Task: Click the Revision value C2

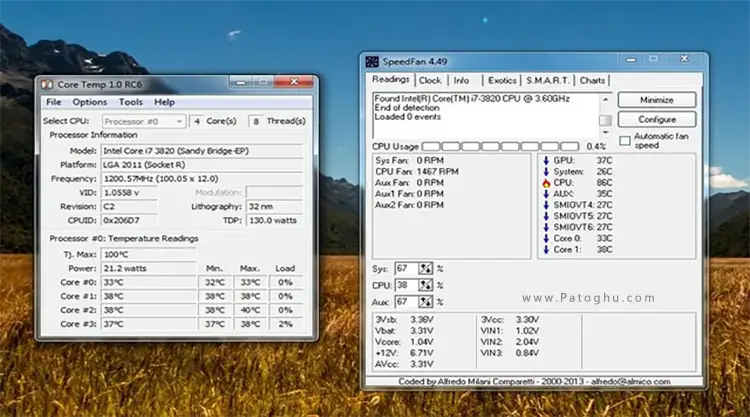Action: [129, 207]
